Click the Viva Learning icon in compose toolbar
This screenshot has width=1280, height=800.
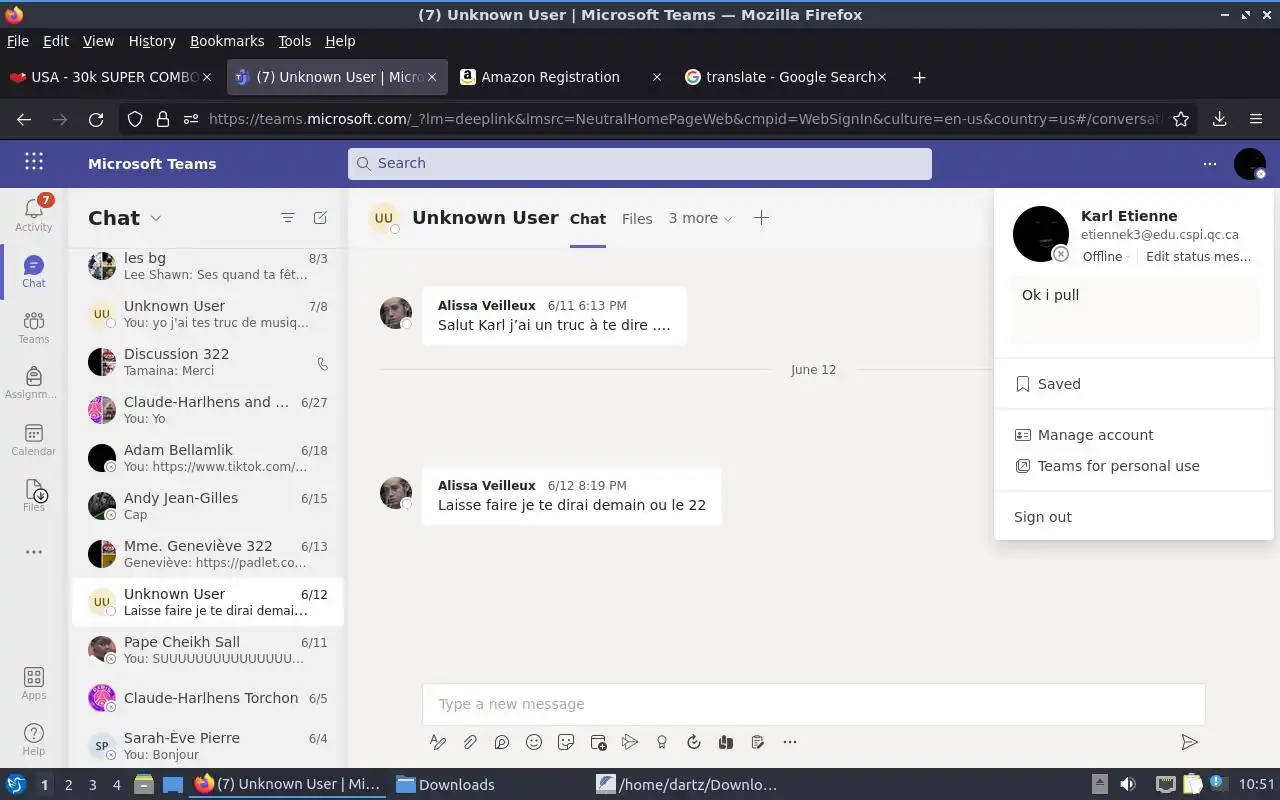pyautogui.click(x=726, y=742)
